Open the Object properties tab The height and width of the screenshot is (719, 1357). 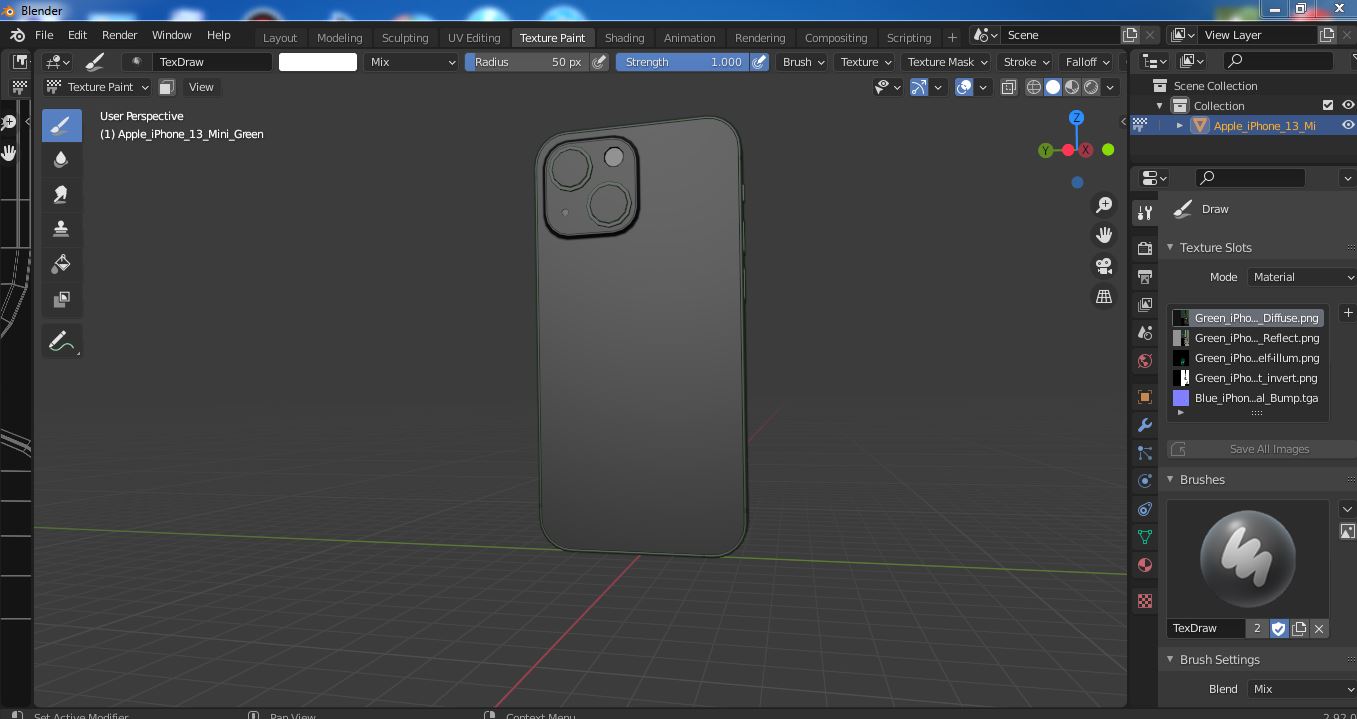1145,397
